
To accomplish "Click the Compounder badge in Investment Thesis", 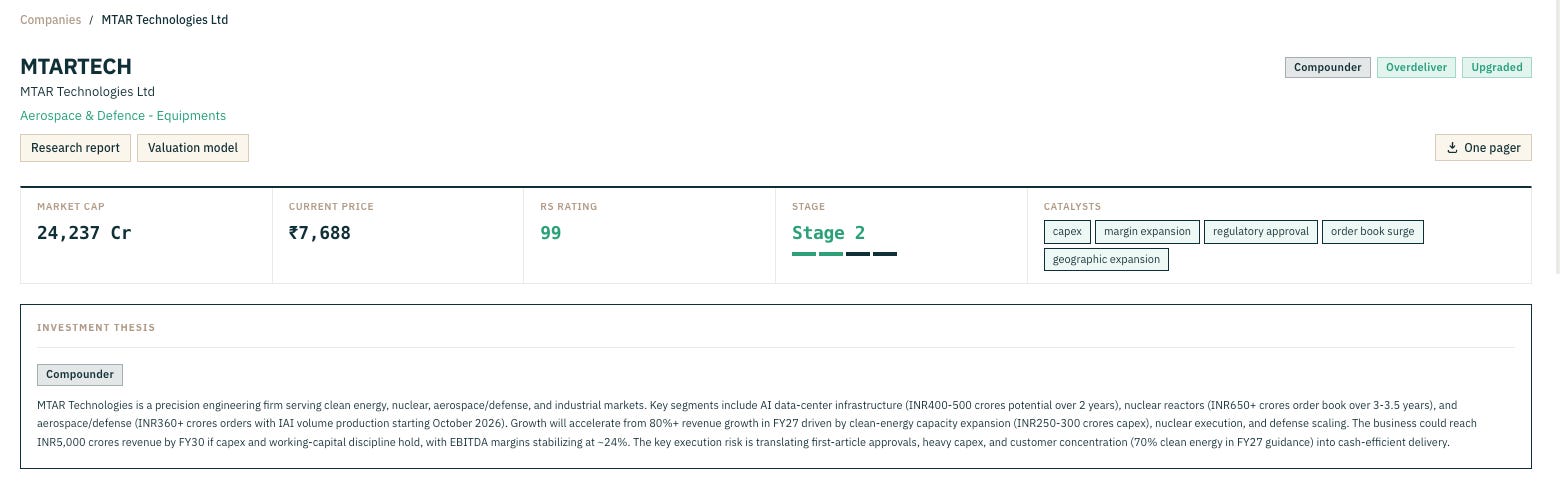I will [80, 375].
